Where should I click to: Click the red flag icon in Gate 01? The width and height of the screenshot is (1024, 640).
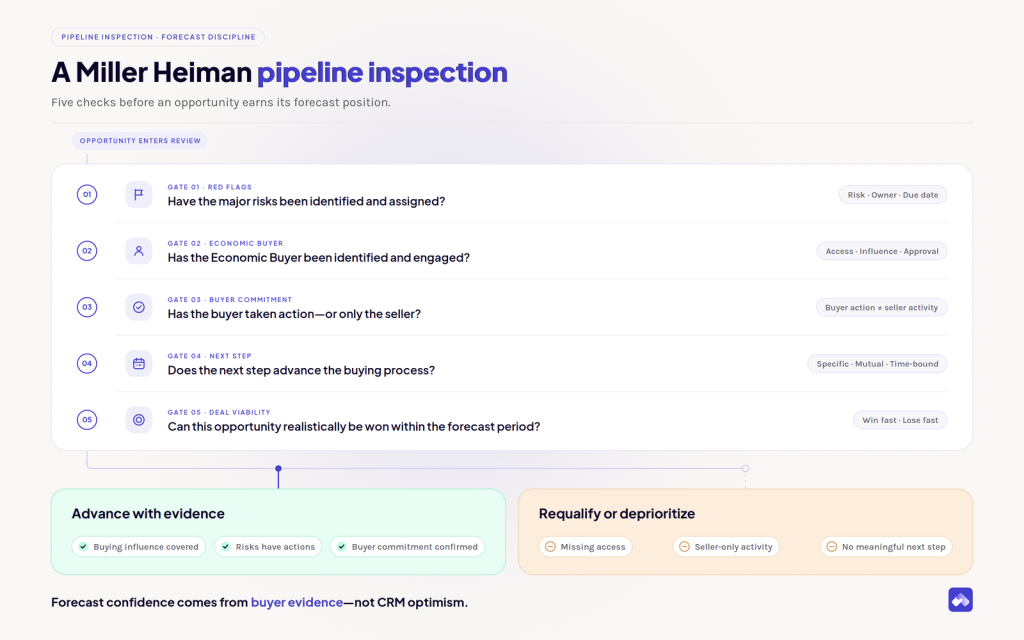(x=138, y=195)
